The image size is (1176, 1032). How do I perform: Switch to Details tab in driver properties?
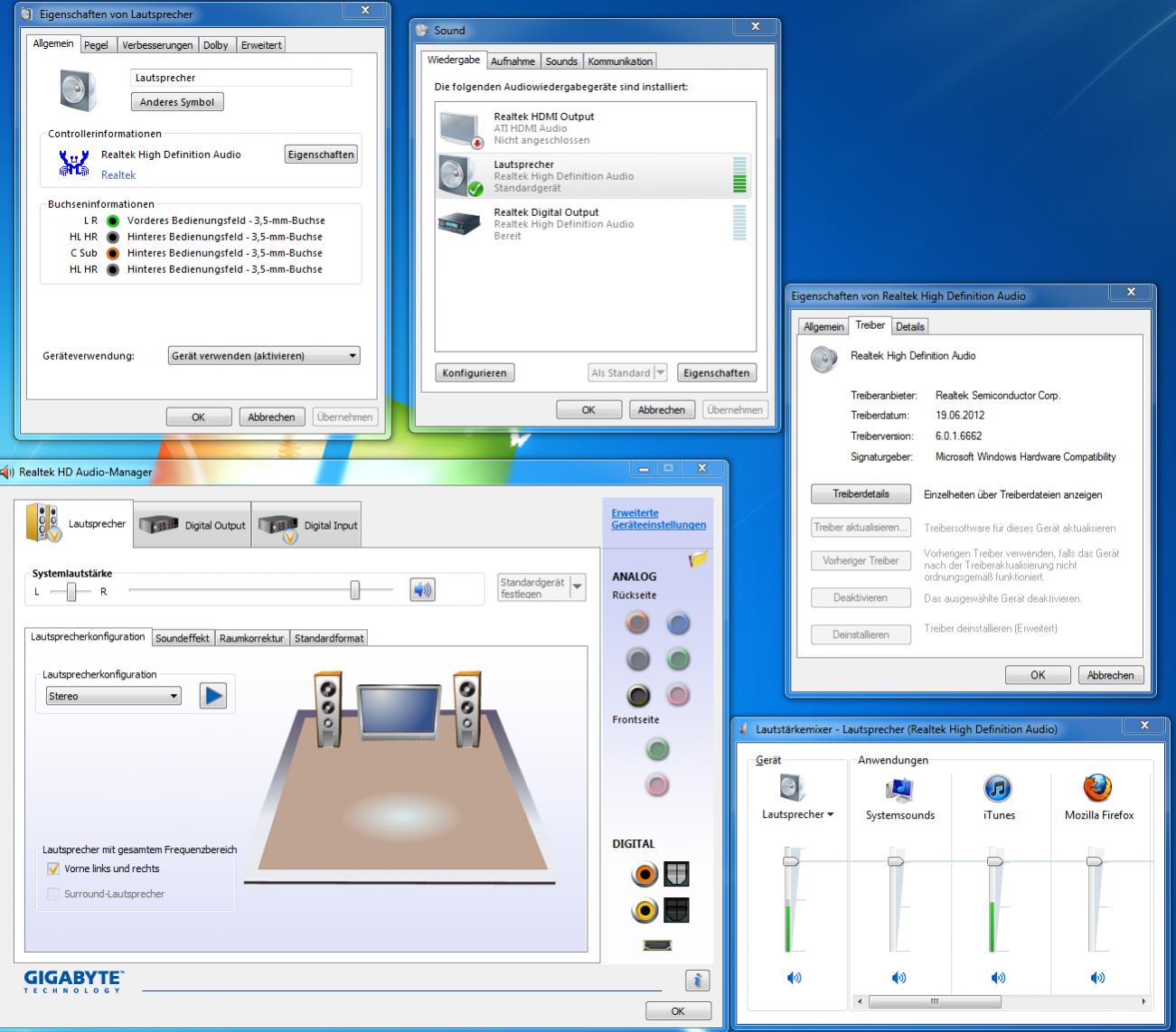click(x=910, y=327)
